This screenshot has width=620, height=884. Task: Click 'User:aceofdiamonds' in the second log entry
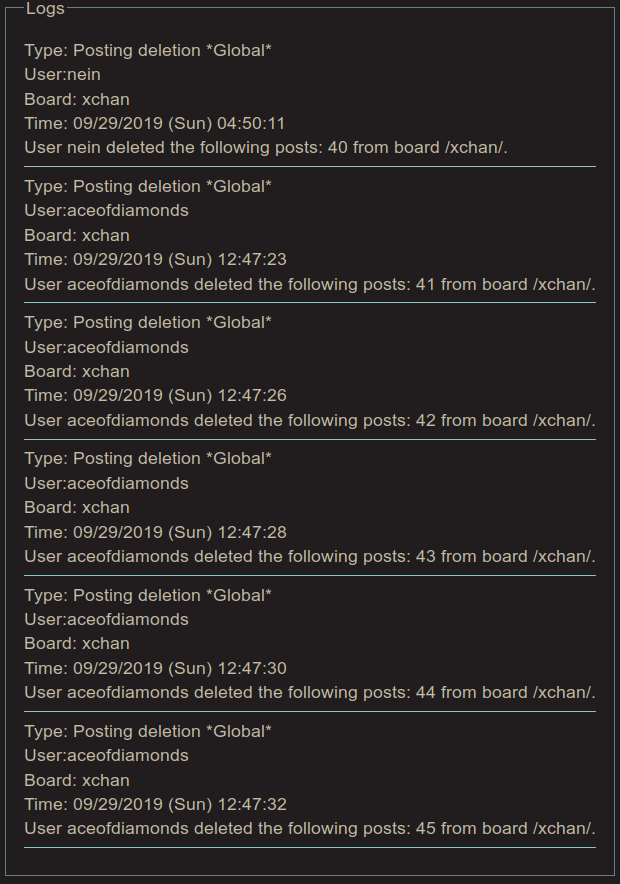click(107, 210)
